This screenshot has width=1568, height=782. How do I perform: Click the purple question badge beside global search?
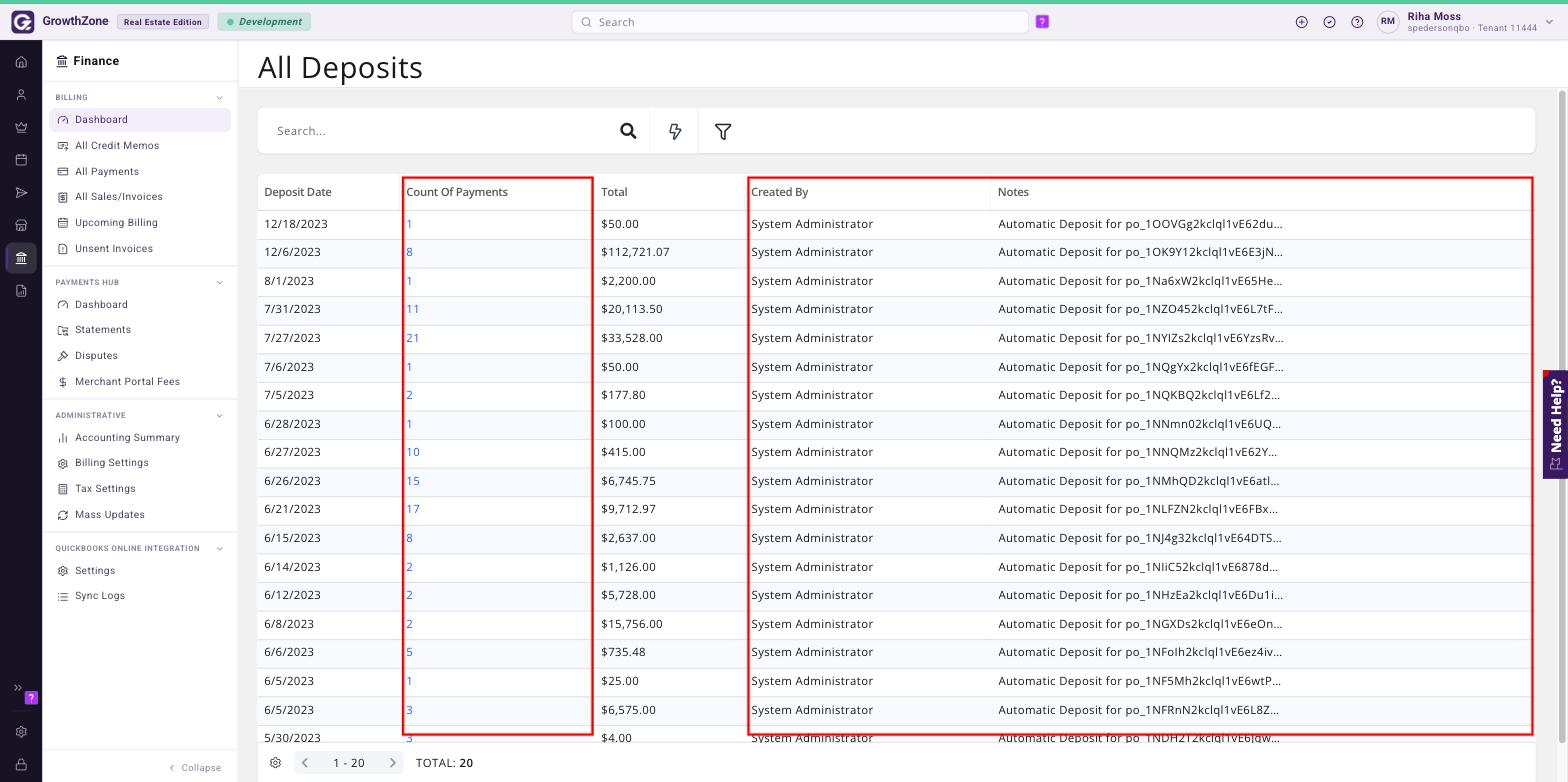coord(1042,22)
